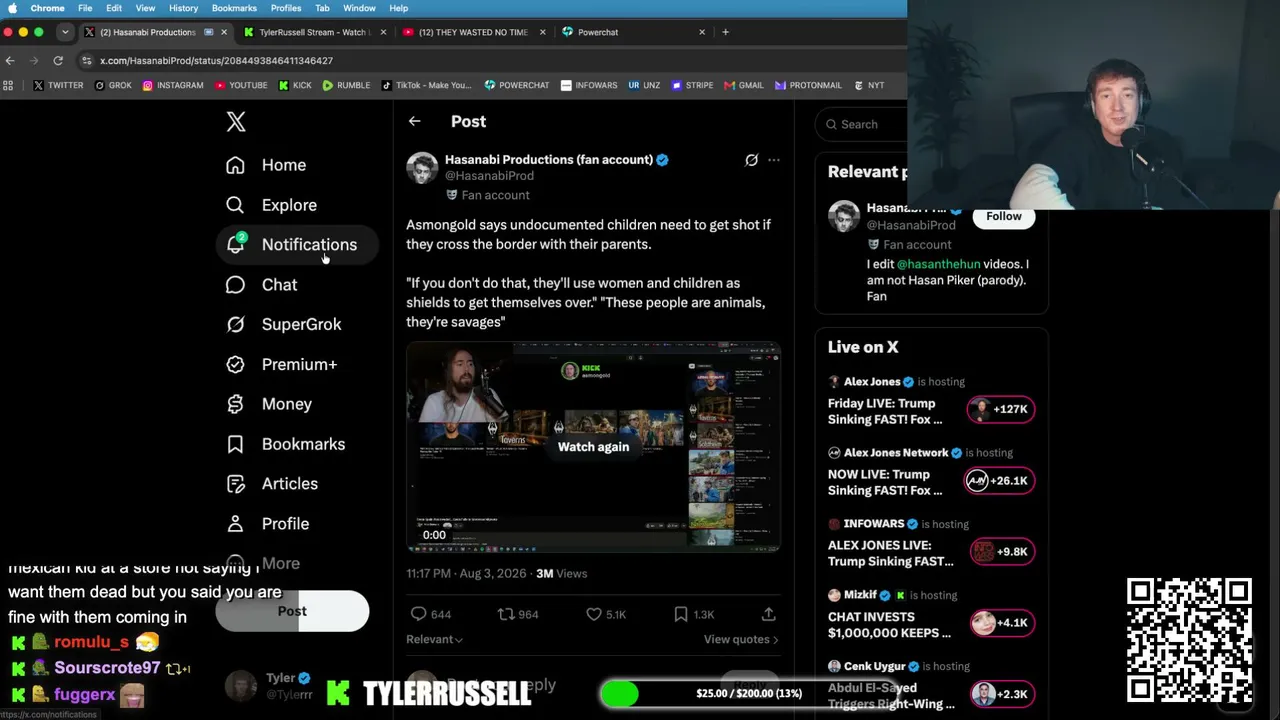Click Watch again on the video

pos(593,447)
